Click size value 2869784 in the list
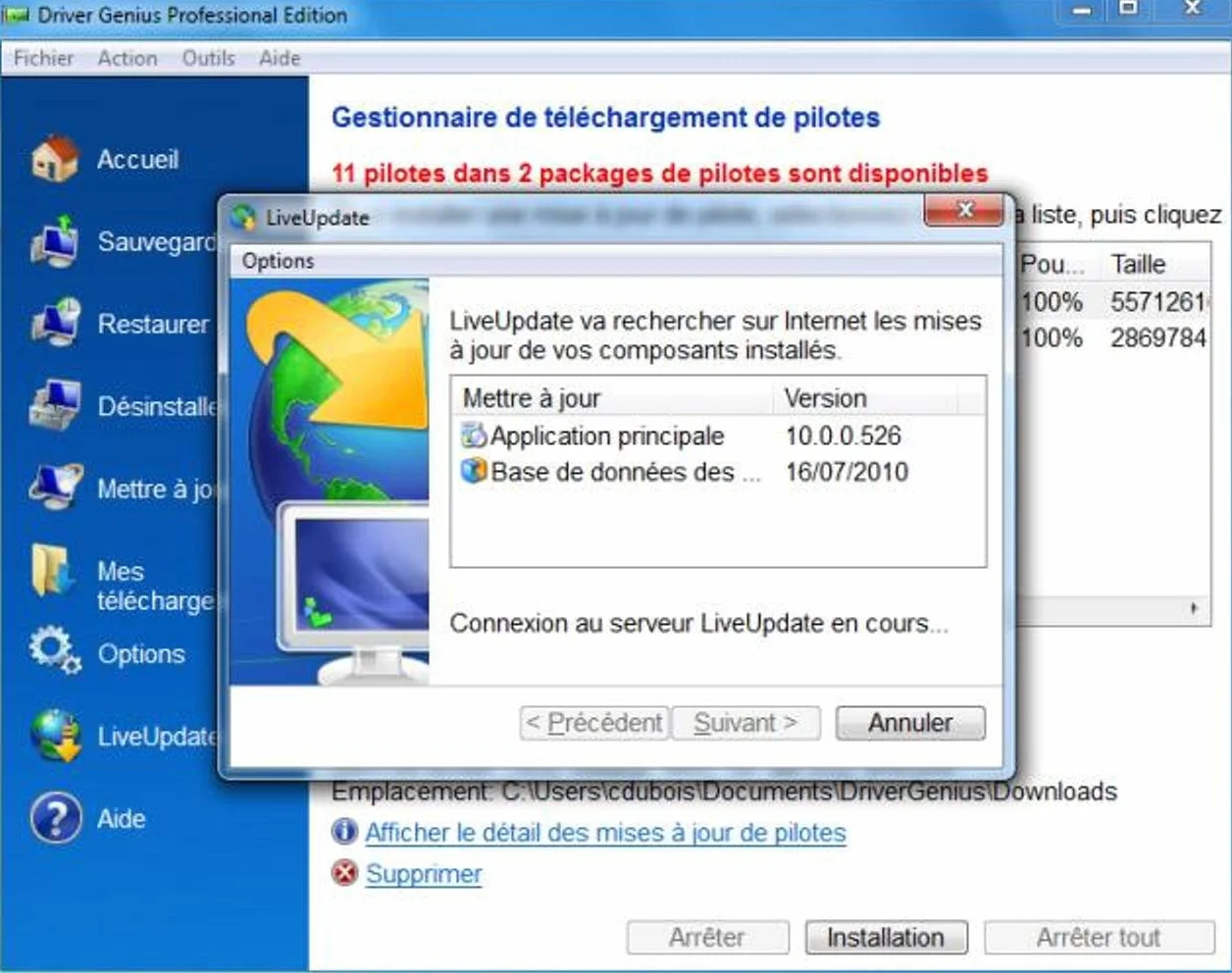The height and width of the screenshot is (973, 1232). coord(1158,337)
